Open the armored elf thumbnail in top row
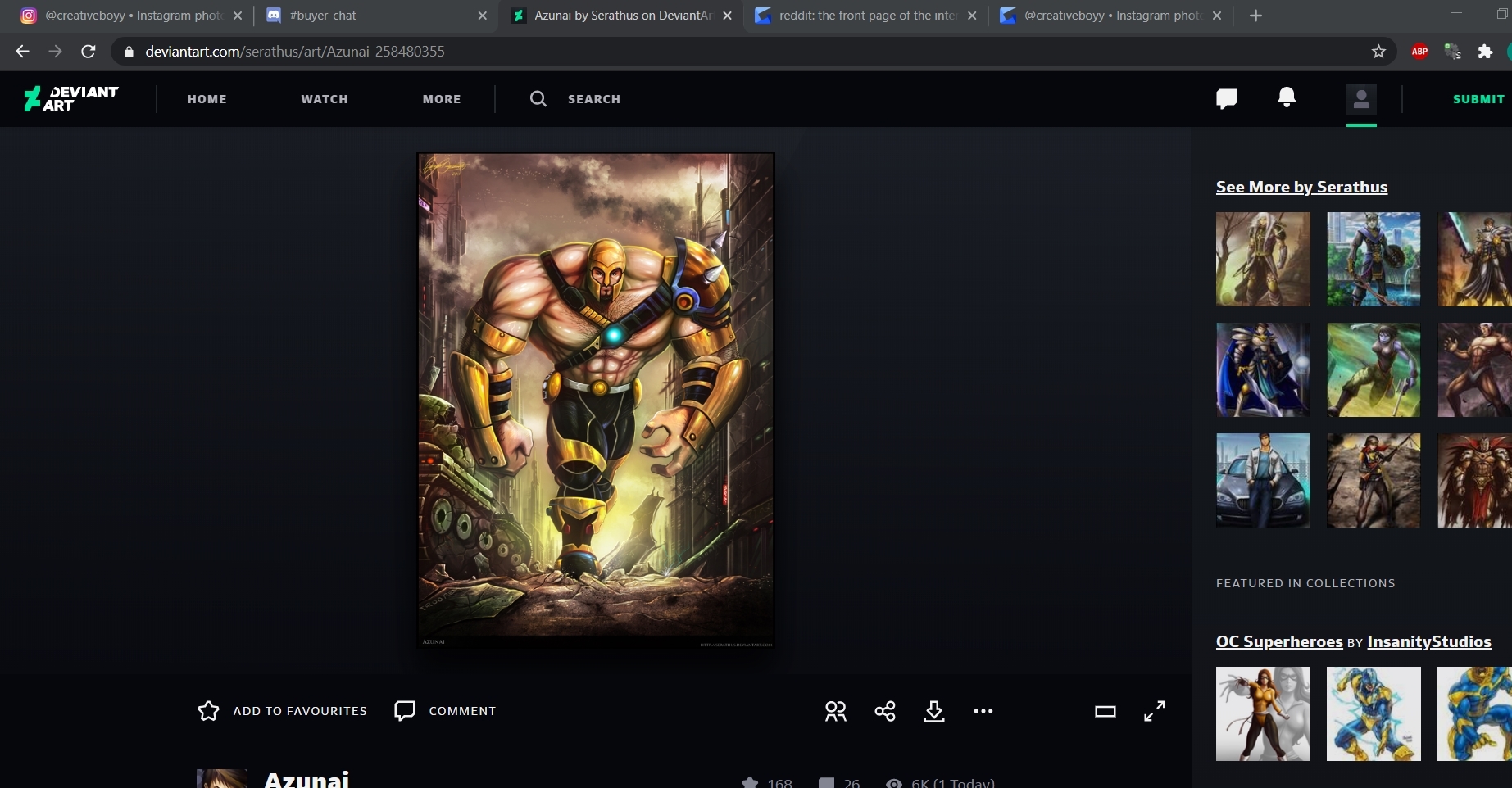The width and height of the screenshot is (1512, 788). point(1263,259)
